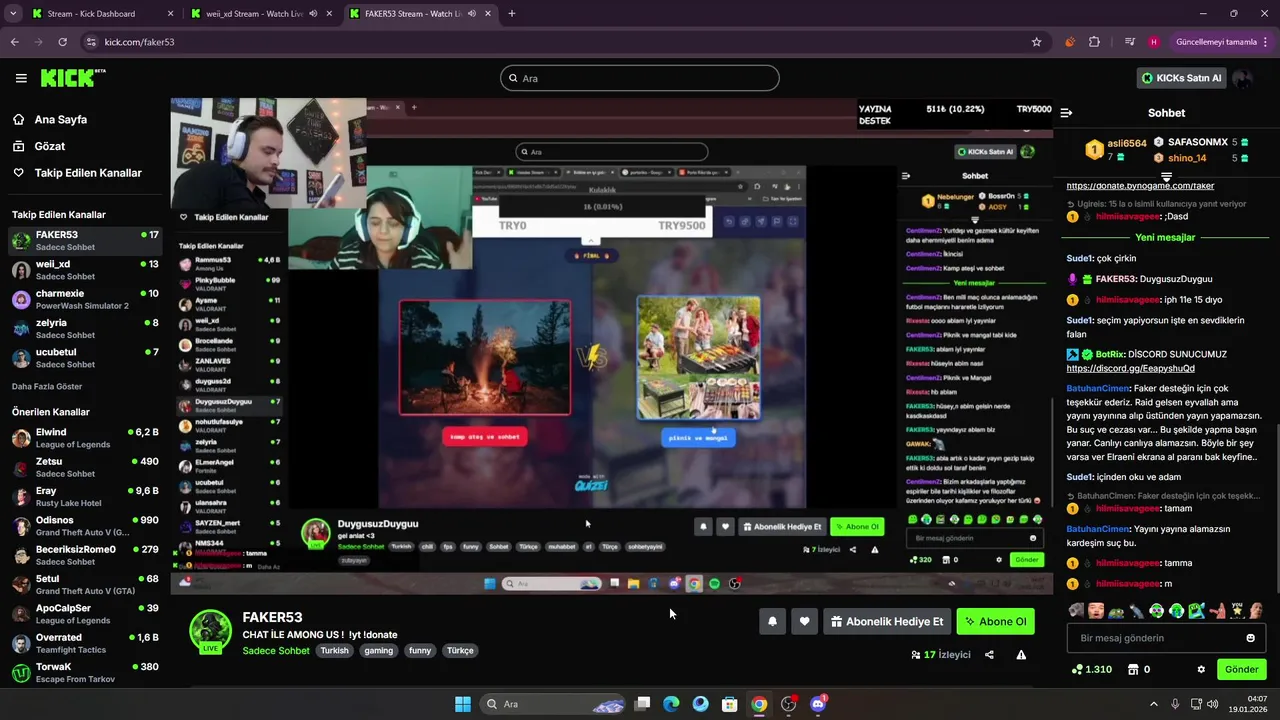Select the Turkish tag
Viewport: 1280px width, 720px height.
(334, 651)
